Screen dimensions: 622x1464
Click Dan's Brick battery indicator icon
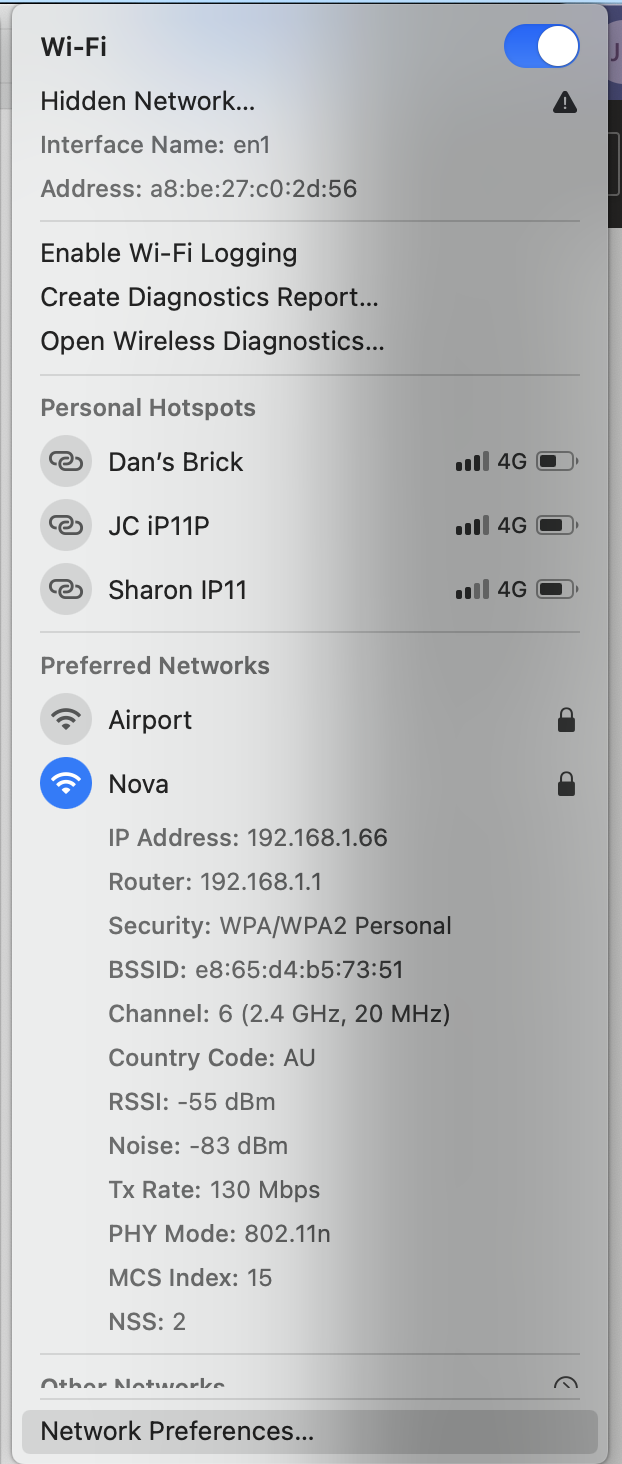click(557, 462)
